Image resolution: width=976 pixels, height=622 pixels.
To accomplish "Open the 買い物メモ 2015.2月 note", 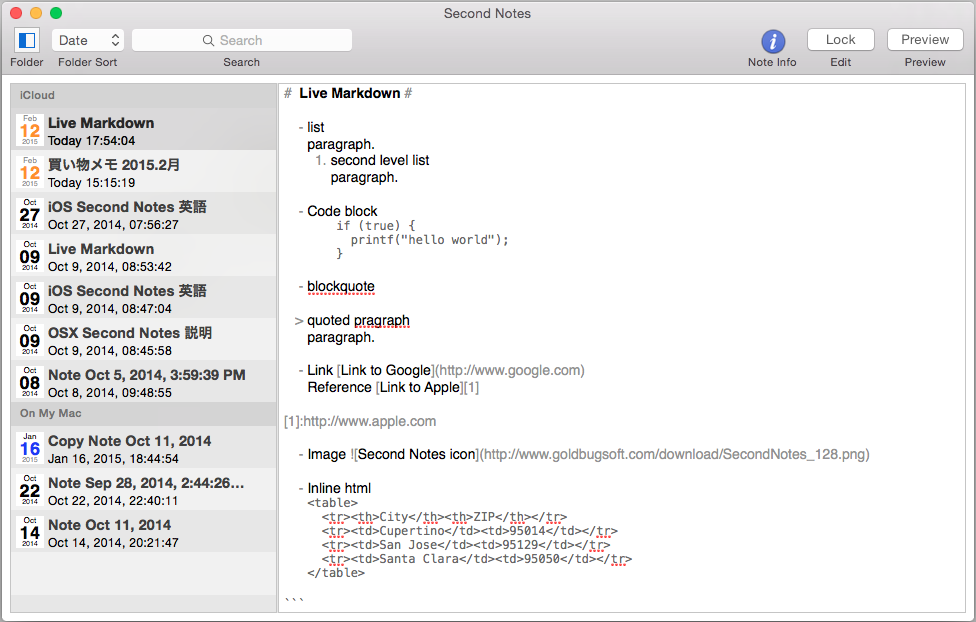I will [144, 172].
